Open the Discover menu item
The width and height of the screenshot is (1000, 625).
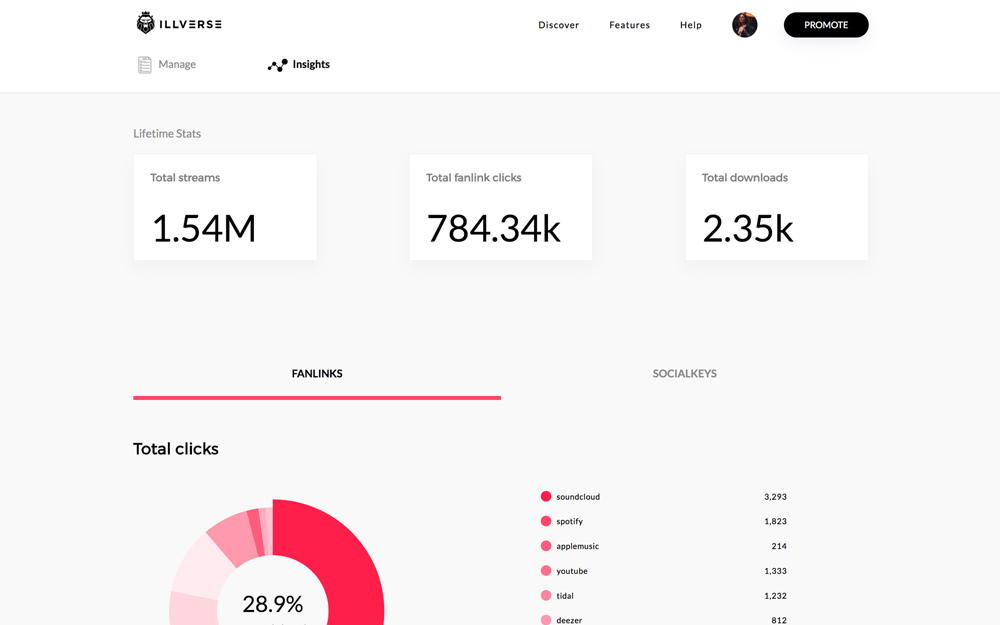(x=559, y=25)
